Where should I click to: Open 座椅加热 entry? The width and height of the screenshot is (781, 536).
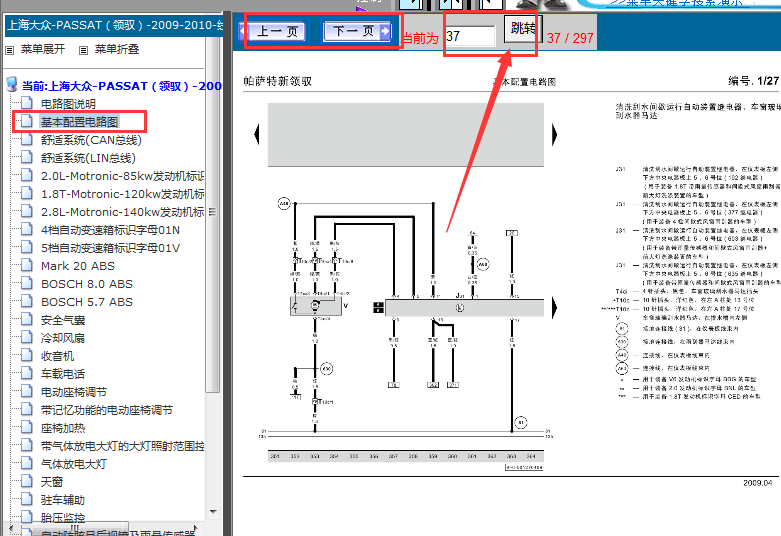tap(63, 428)
